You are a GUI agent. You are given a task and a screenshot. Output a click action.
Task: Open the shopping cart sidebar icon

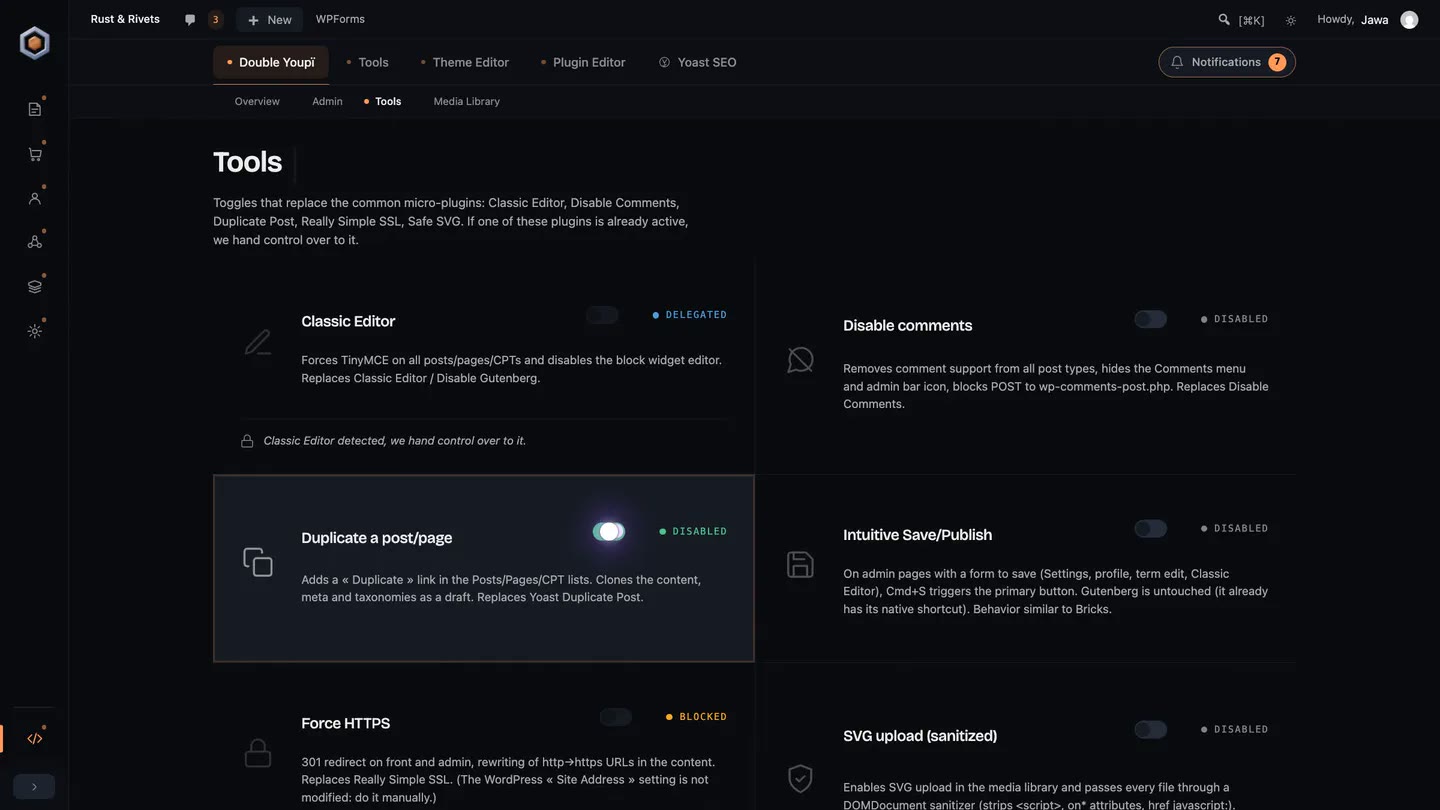point(35,154)
